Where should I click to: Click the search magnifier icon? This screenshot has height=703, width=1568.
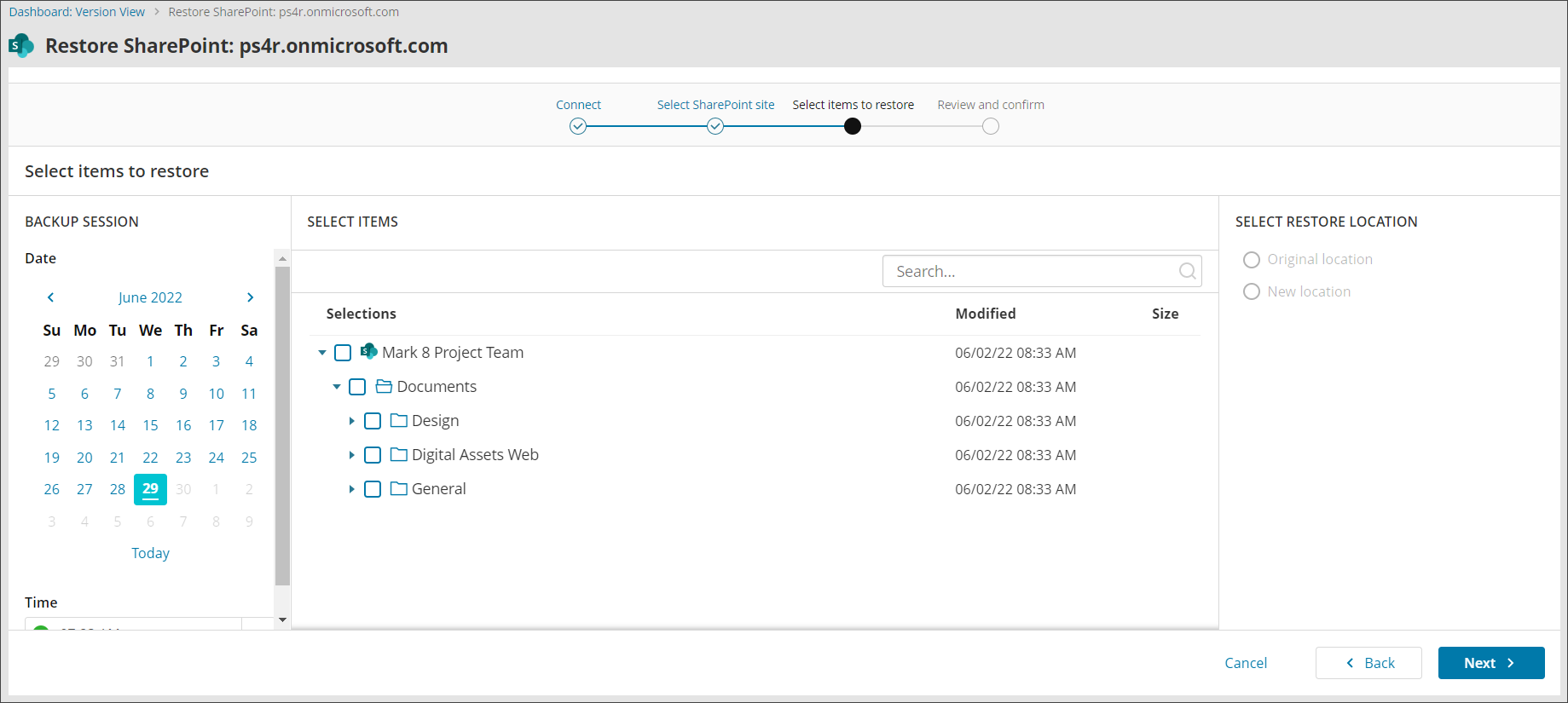[x=1186, y=271]
